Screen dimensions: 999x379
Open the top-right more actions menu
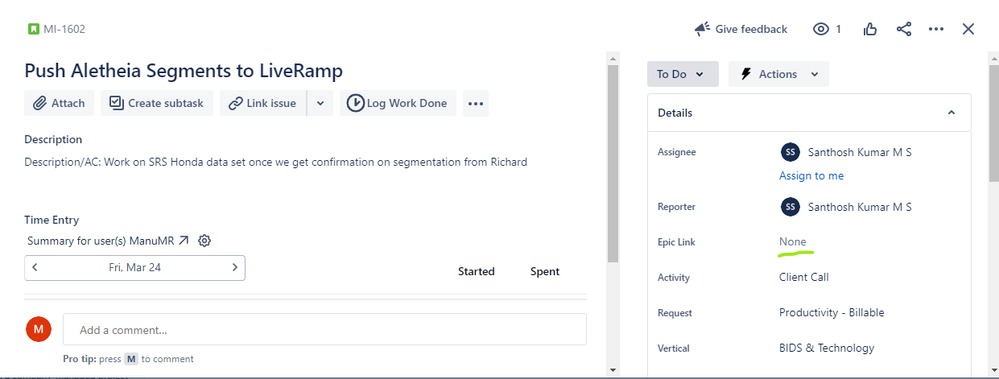tap(936, 29)
